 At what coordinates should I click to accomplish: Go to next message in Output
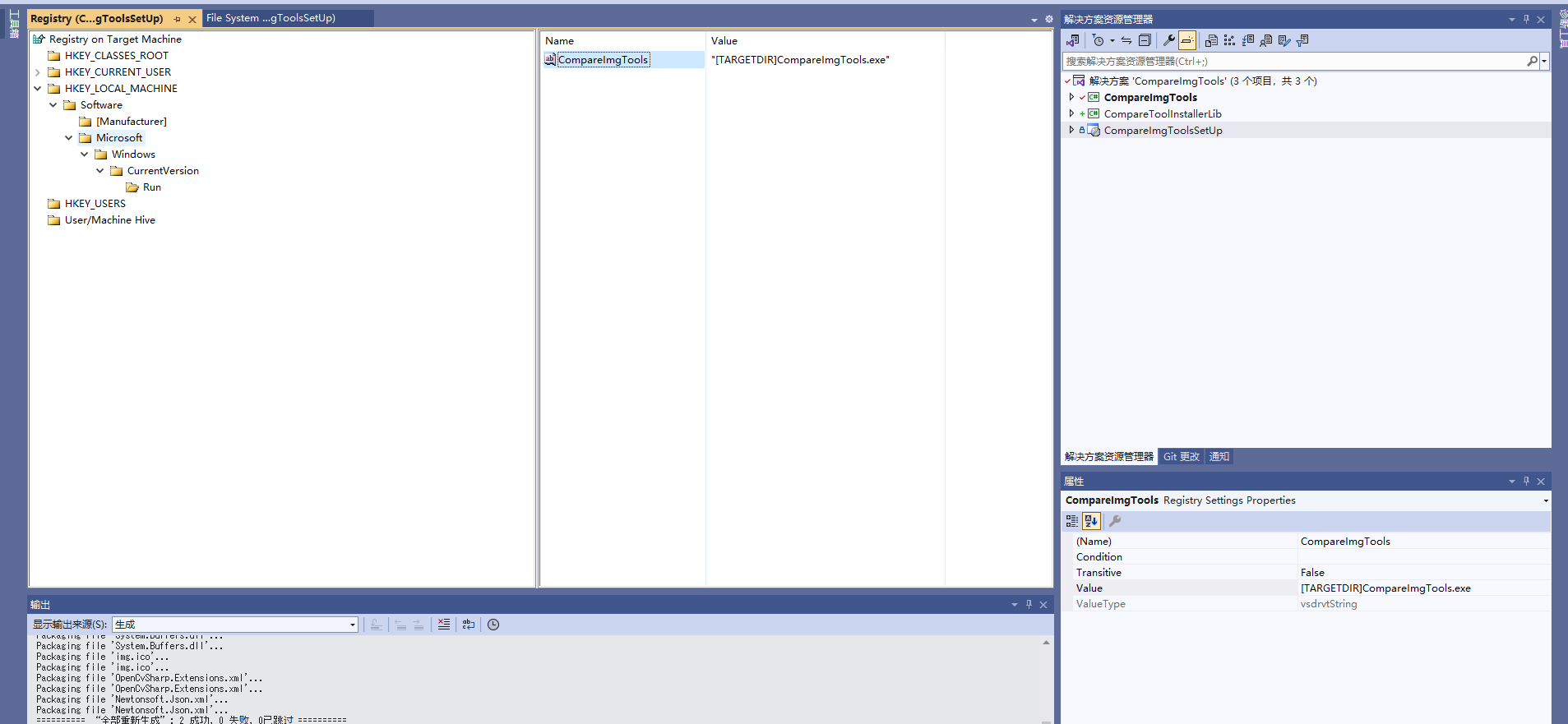click(419, 625)
